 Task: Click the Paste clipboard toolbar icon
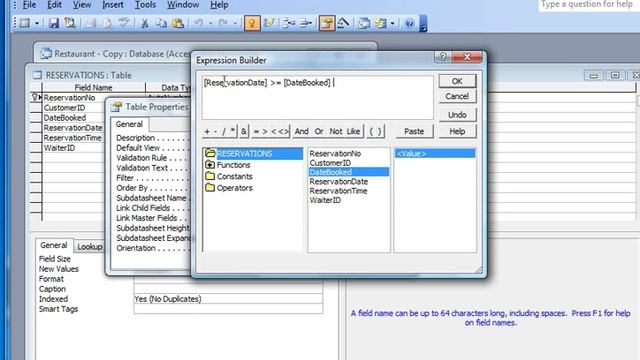click(x=178, y=23)
